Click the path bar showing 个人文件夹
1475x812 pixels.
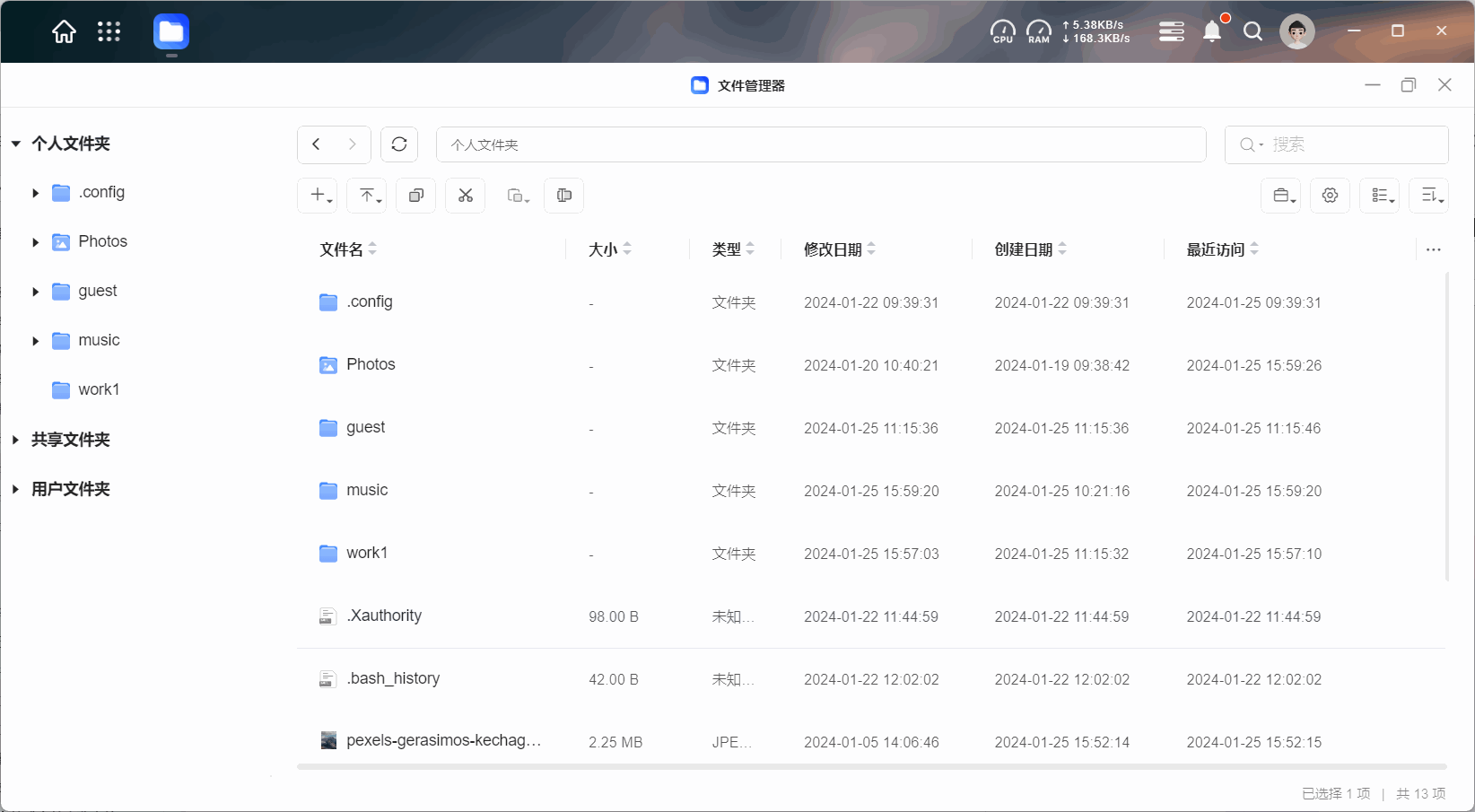pyautogui.click(x=821, y=144)
